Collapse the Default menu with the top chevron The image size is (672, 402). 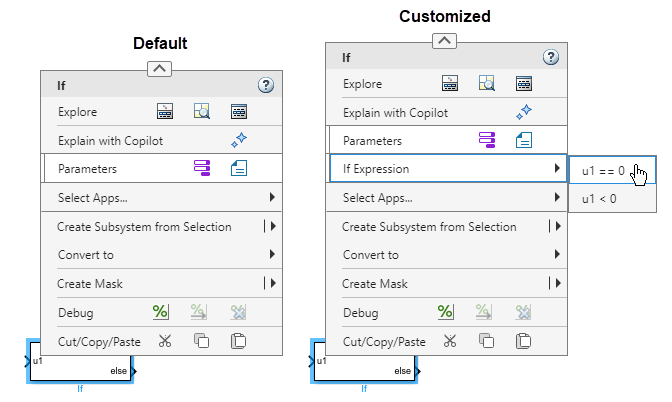click(x=159, y=69)
